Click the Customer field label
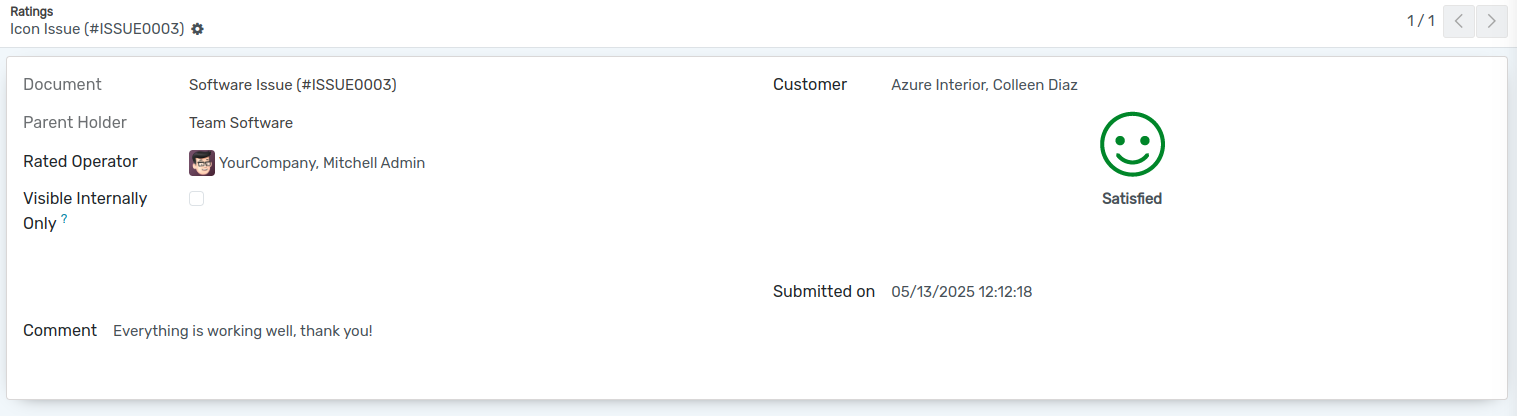 click(x=810, y=85)
